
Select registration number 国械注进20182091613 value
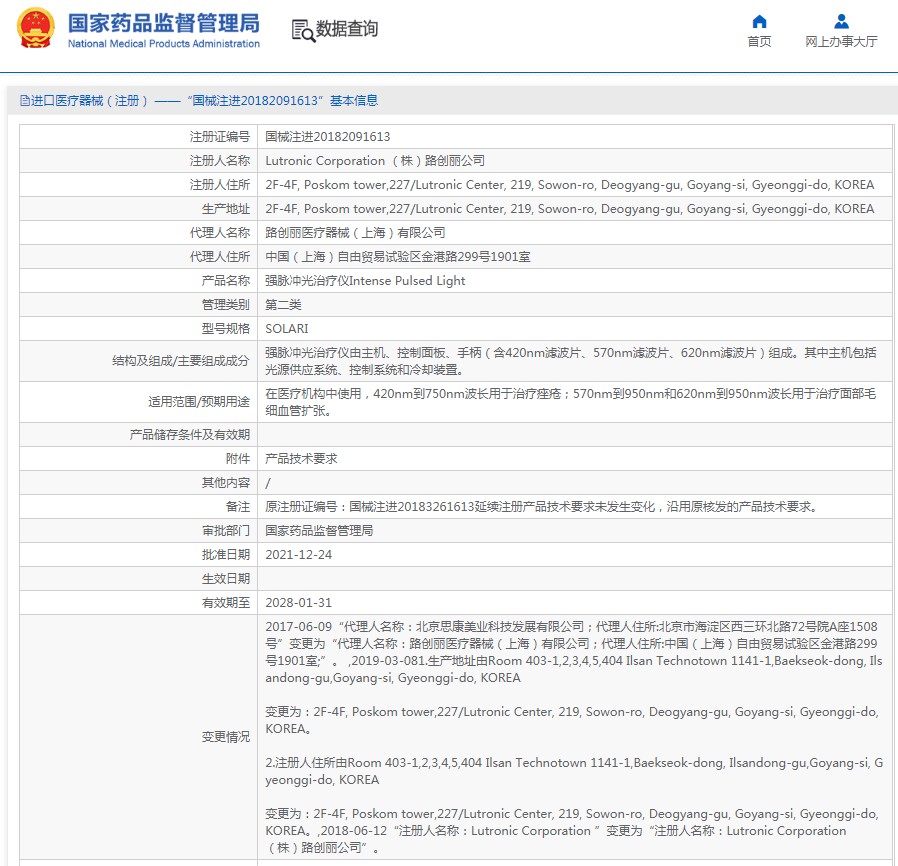pyautogui.click(x=328, y=137)
